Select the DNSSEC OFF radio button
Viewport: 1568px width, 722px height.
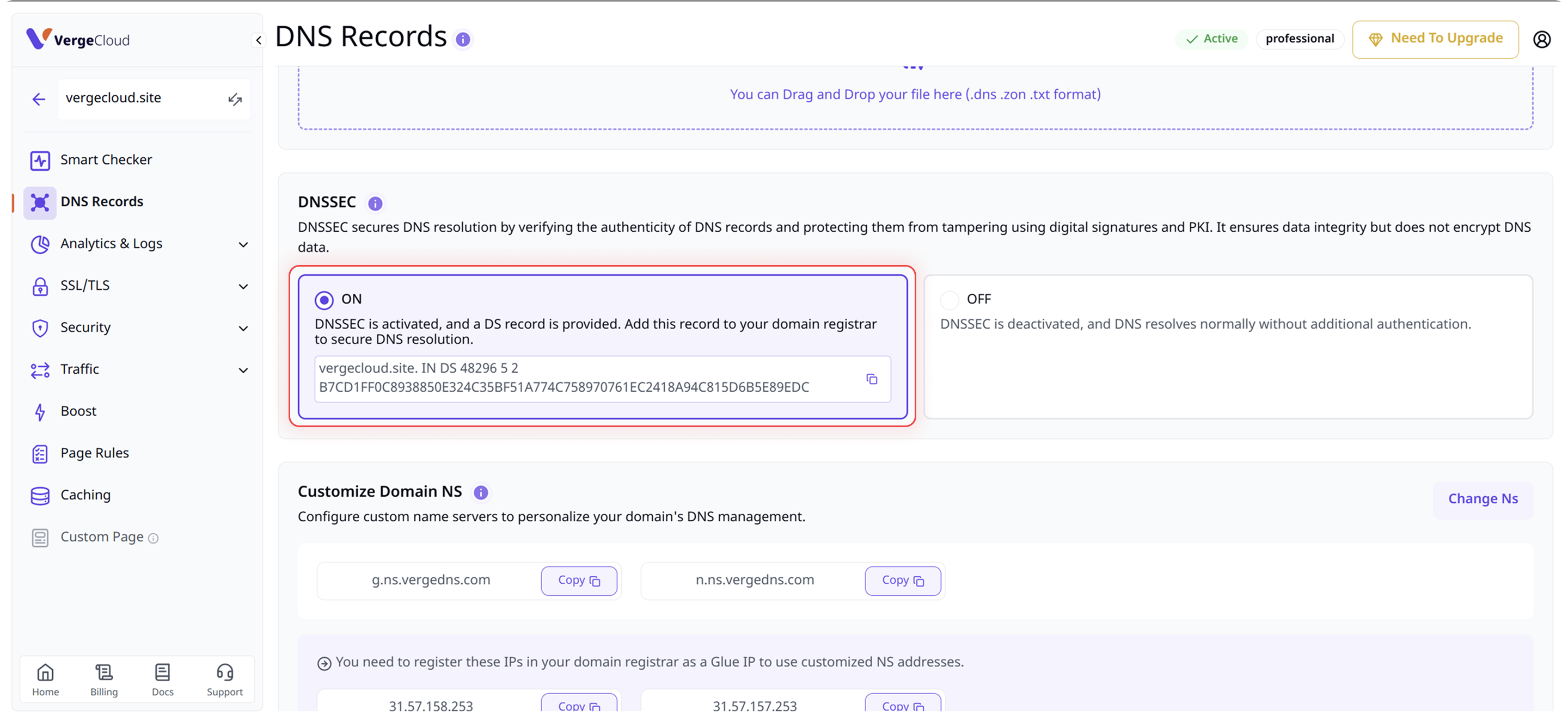(950, 300)
